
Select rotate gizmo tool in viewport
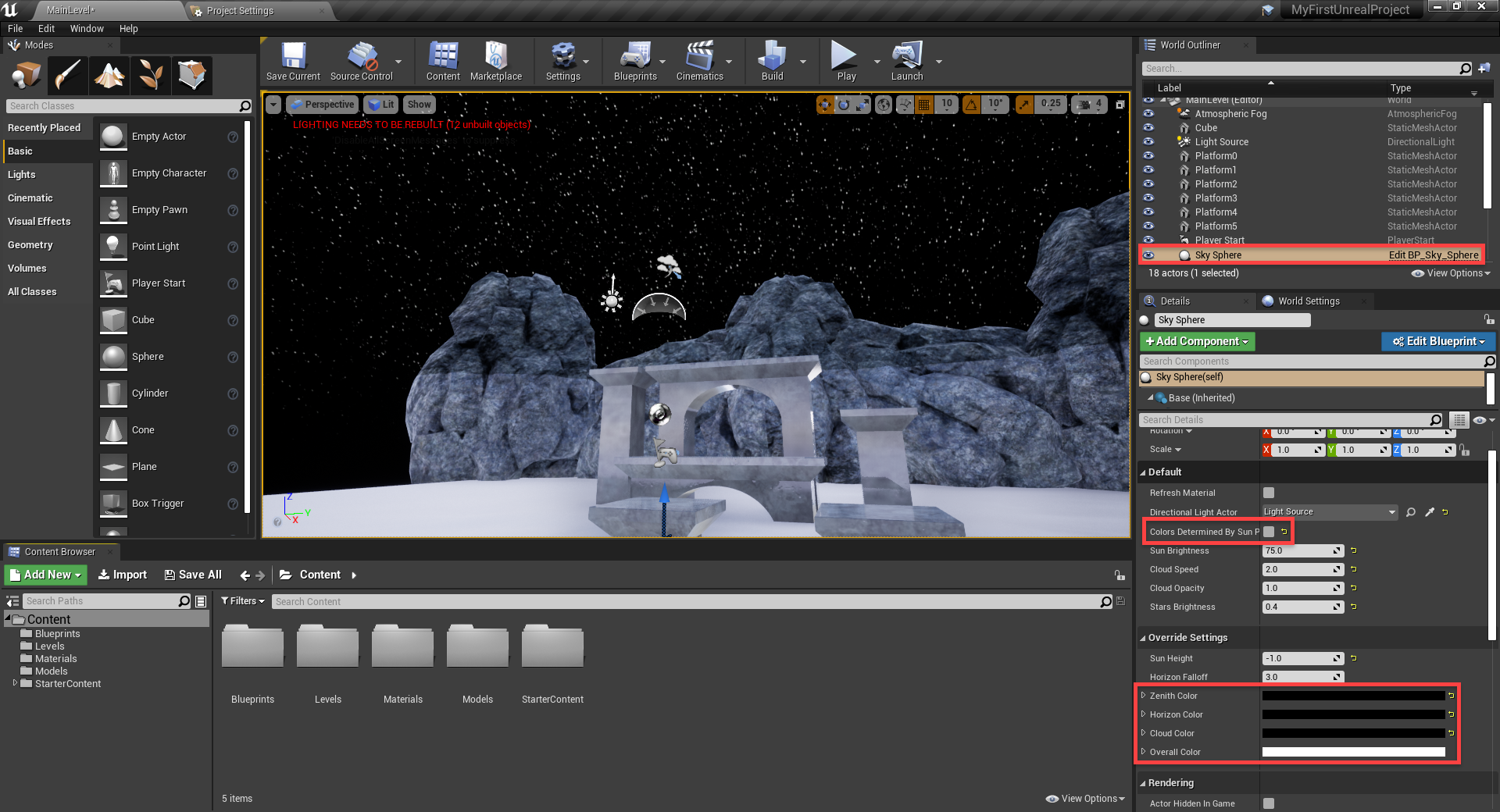point(844,105)
